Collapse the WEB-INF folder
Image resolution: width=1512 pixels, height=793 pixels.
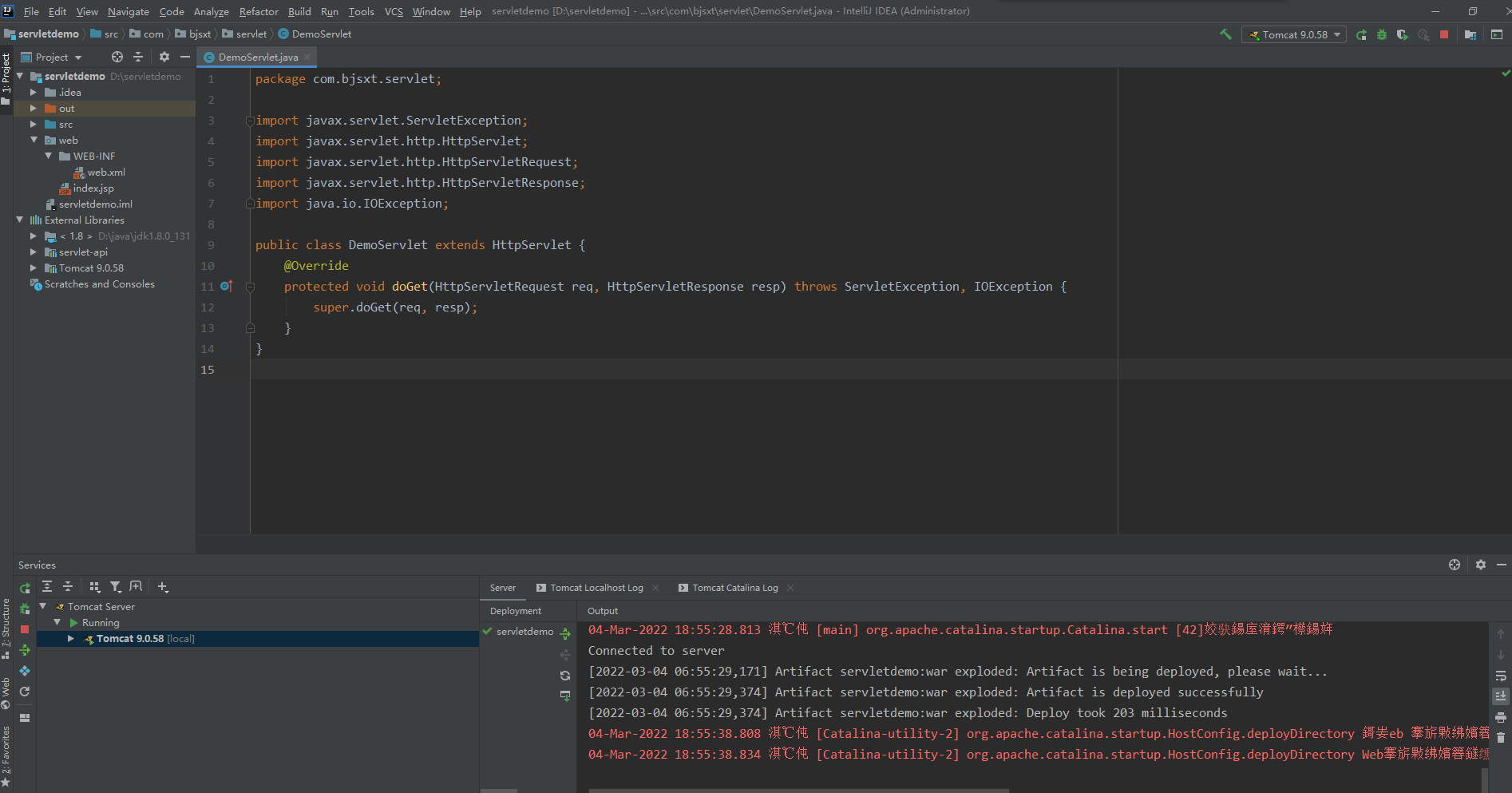point(49,156)
